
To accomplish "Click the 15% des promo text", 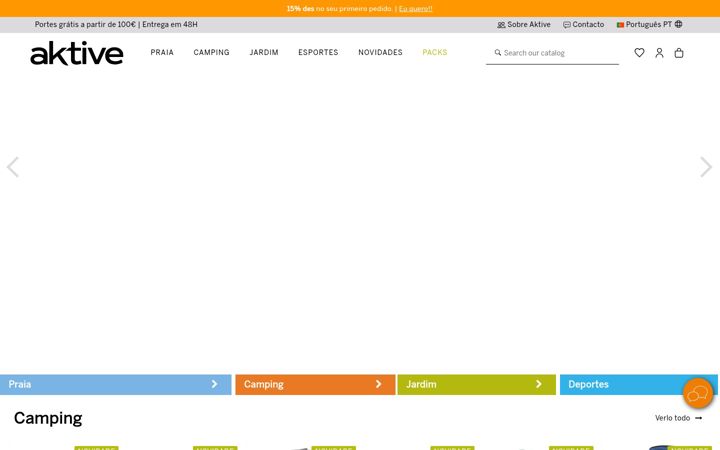I will pyautogui.click(x=300, y=9).
